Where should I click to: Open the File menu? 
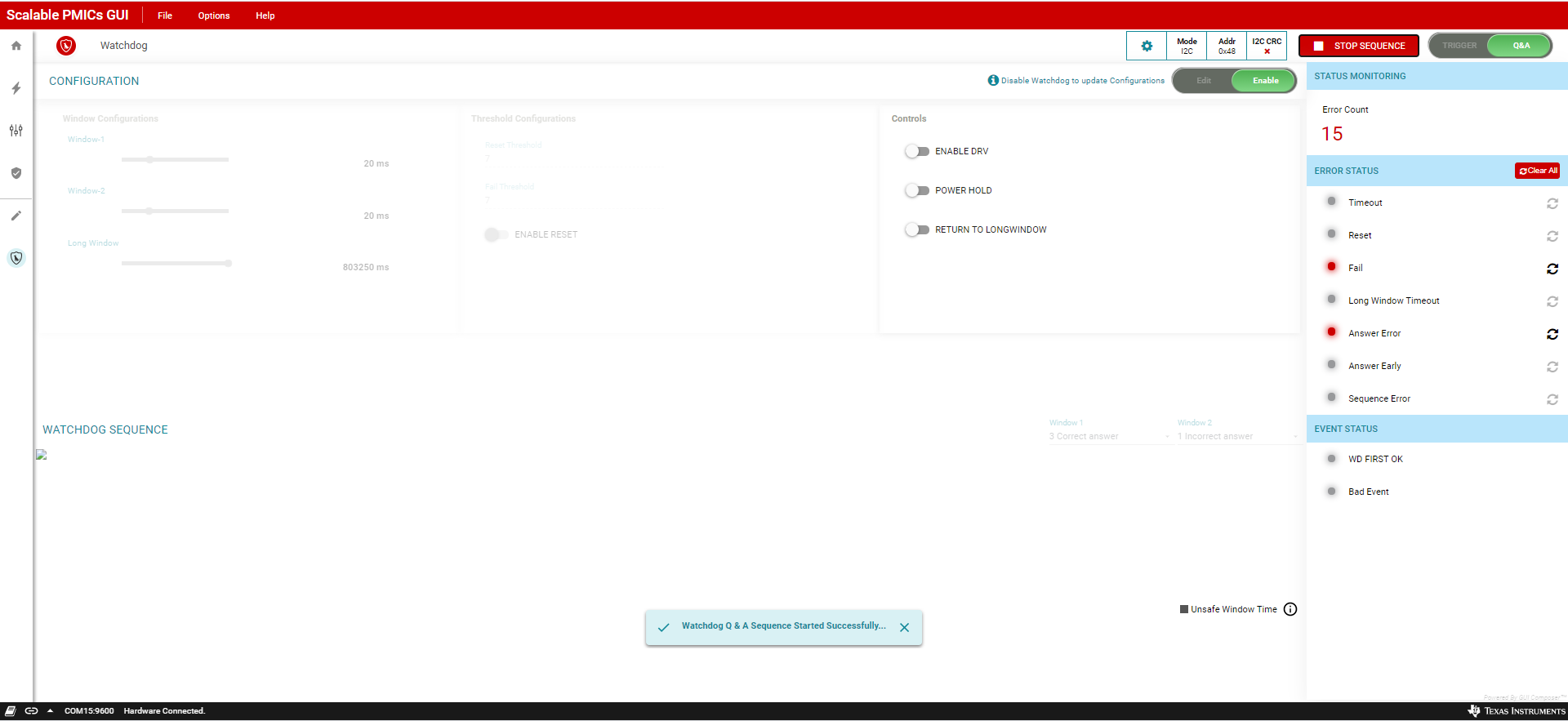tap(165, 16)
